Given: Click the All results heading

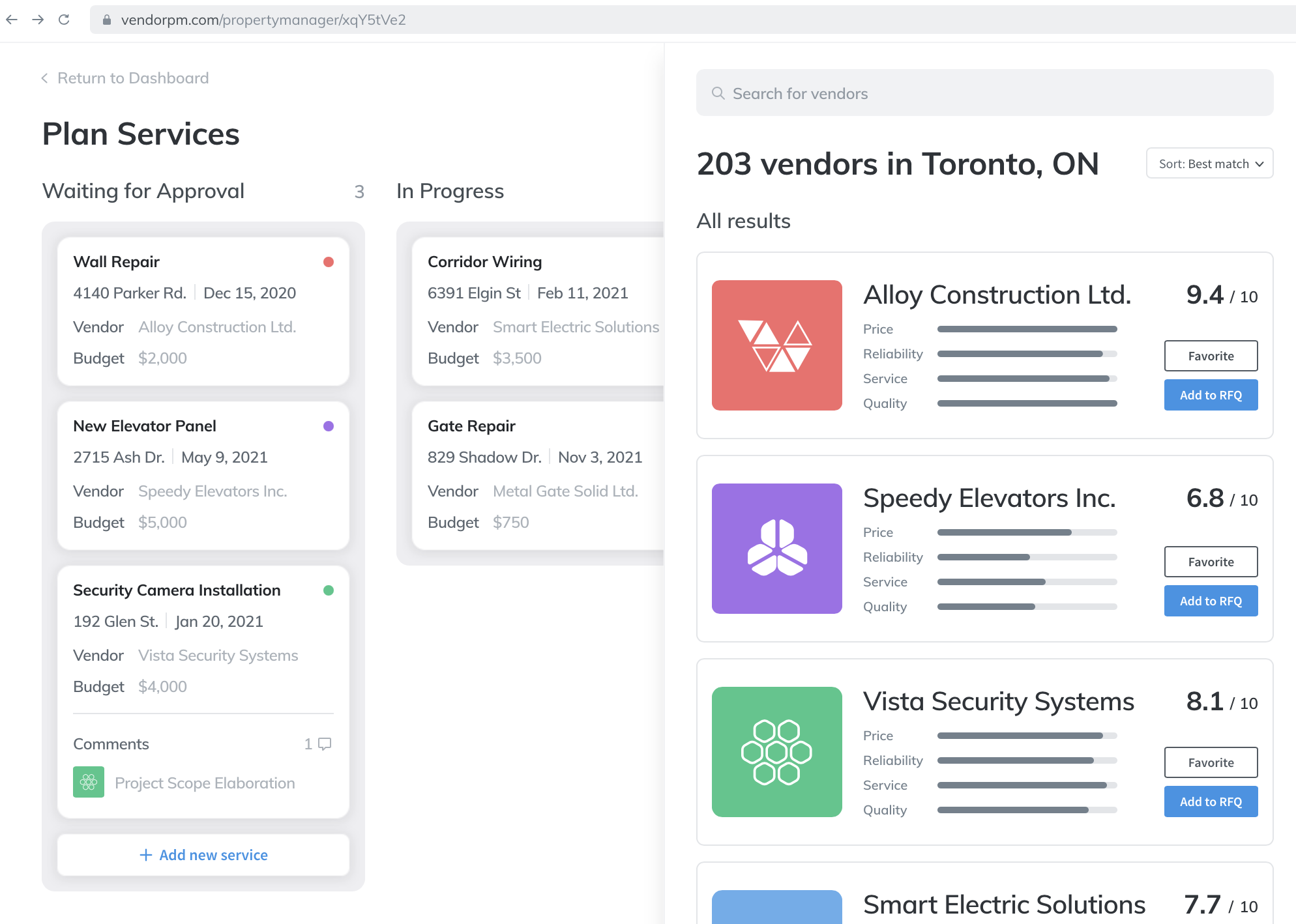Looking at the screenshot, I should coord(743,221).
